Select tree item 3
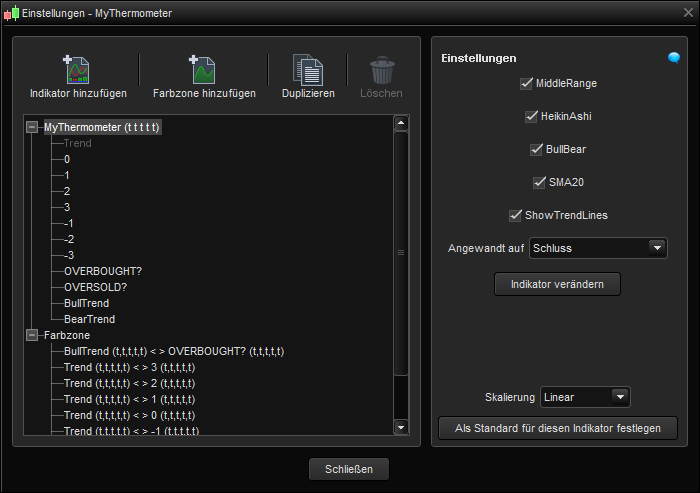This screenshot has width=700, height=493. 67,208
